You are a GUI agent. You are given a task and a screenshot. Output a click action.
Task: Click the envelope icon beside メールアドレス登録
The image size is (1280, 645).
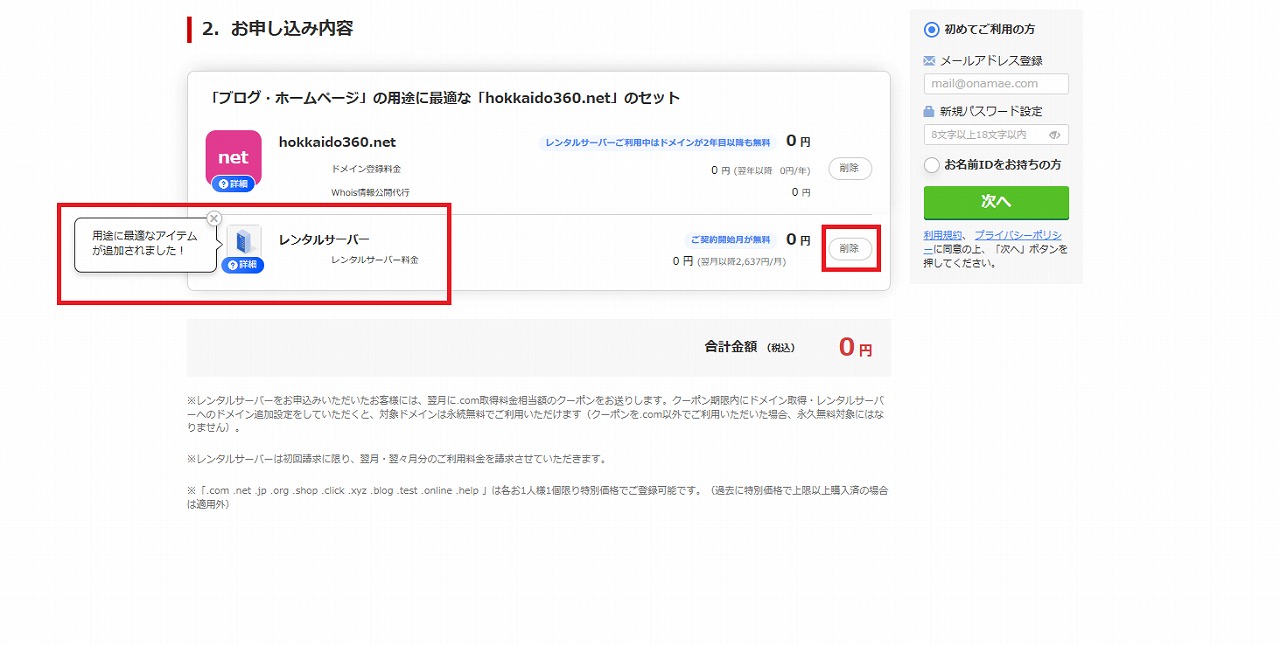(x=929, y=61)
